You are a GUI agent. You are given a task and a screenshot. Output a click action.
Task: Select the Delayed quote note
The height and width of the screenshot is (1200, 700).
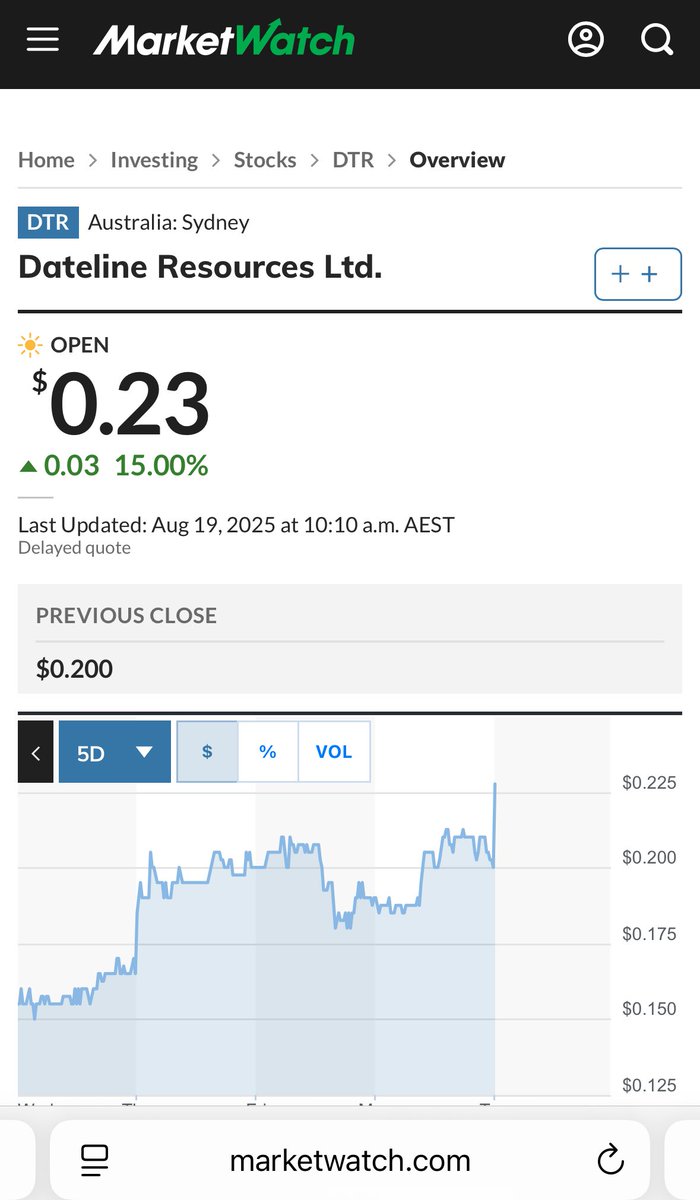click(x=74, y=548)
